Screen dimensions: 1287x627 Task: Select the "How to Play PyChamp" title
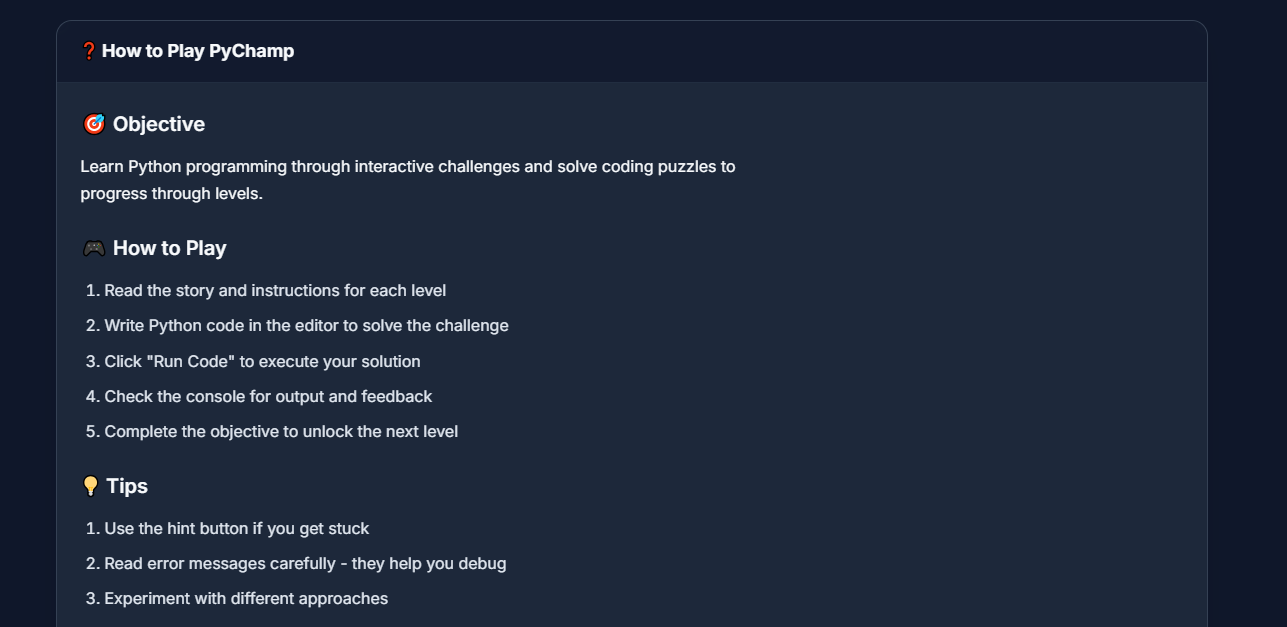pos(198,51)
